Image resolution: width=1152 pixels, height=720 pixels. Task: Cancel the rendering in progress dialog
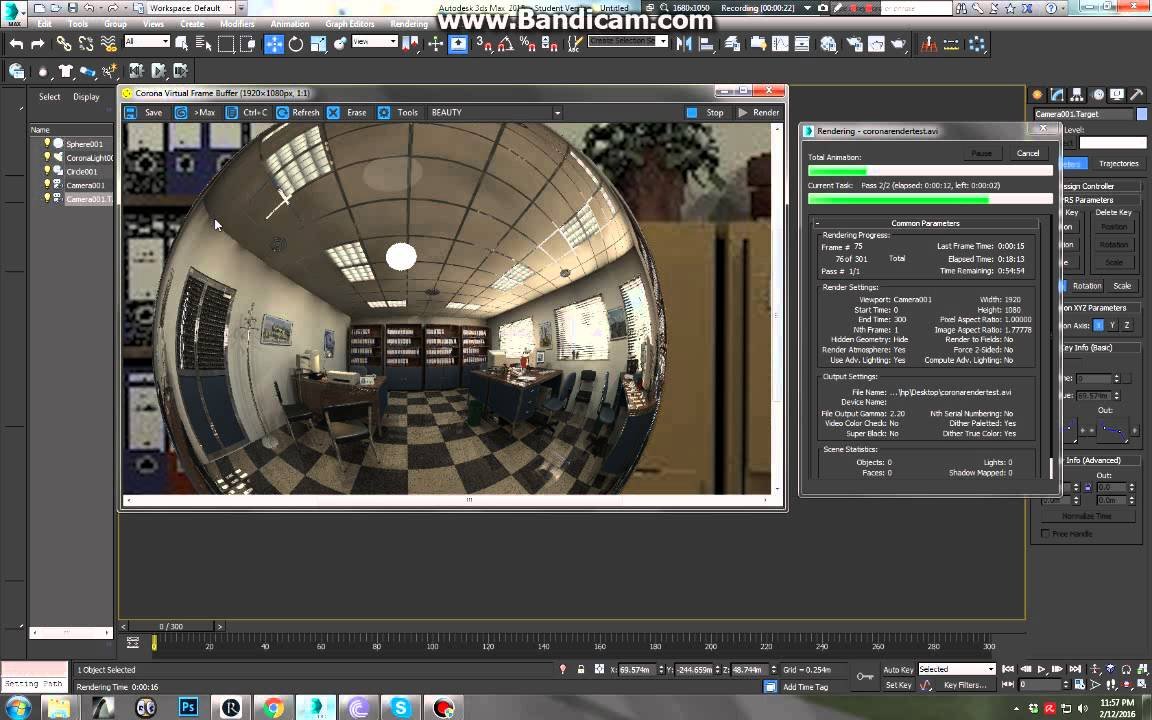pos(1027,153)
